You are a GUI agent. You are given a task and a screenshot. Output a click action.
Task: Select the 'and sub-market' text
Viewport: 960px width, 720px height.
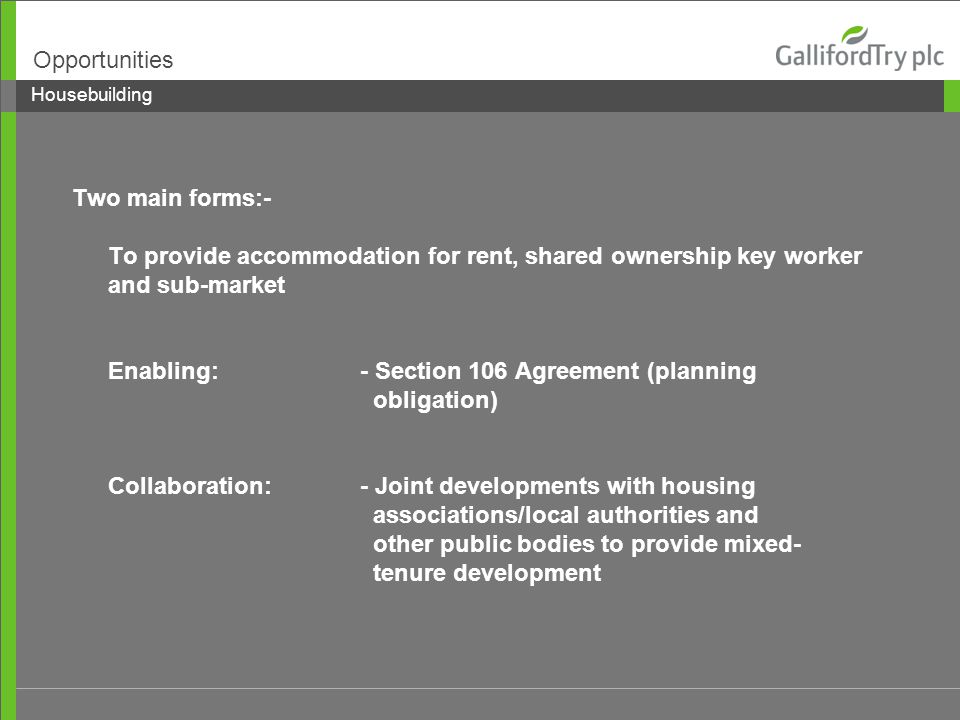197,285
